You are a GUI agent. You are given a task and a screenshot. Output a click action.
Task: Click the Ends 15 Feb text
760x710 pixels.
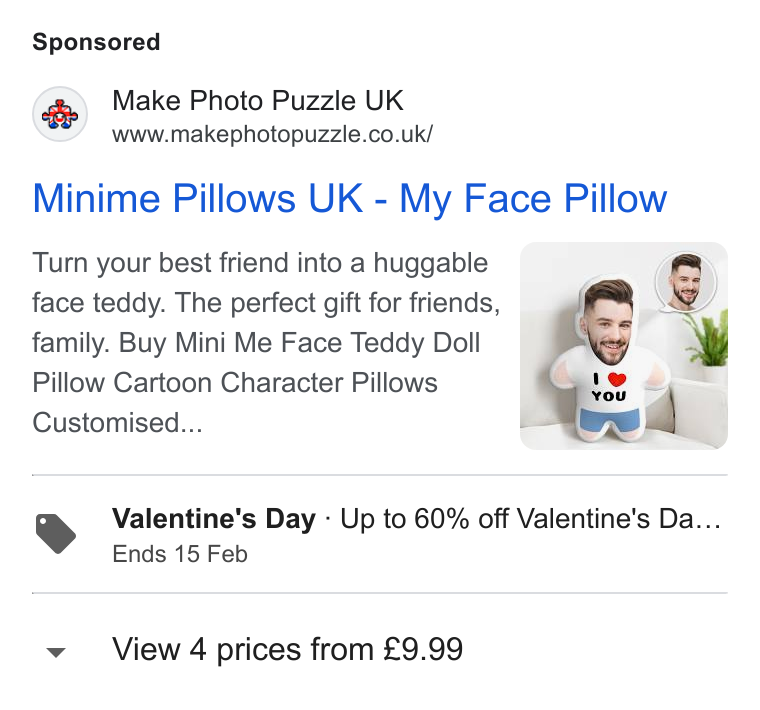tap(180, 554)
